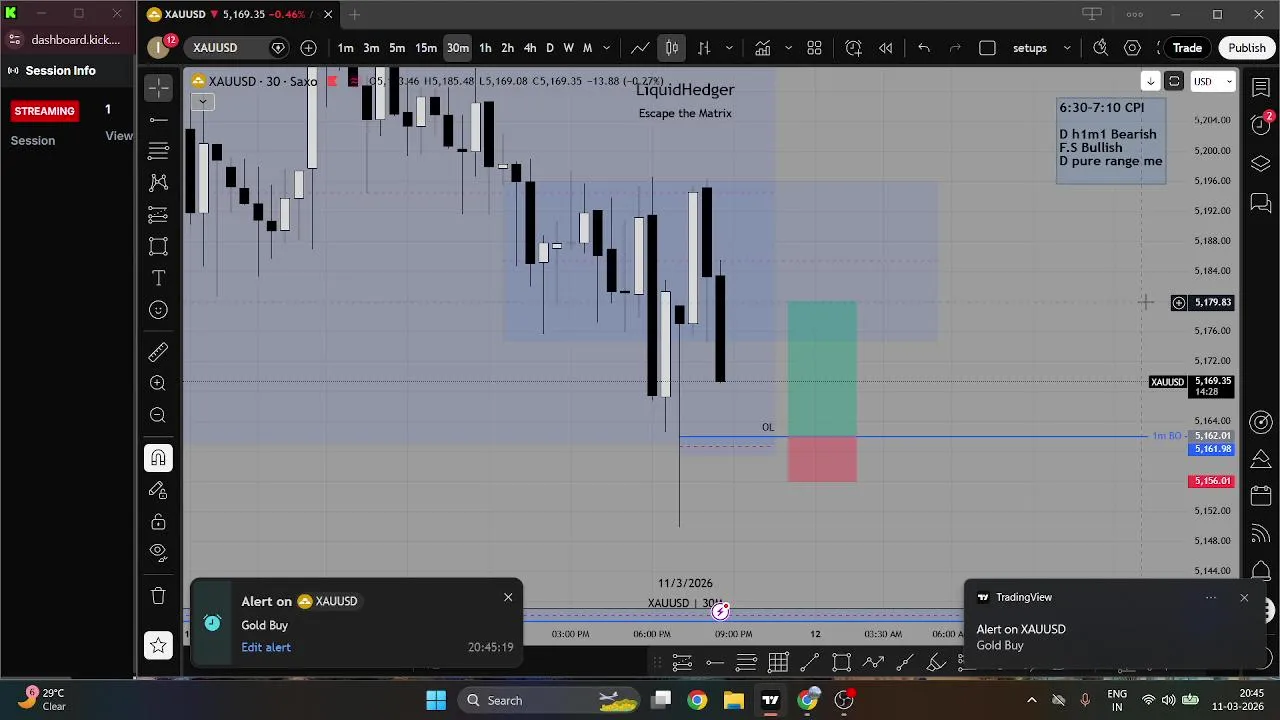Click the Zoom Out tool
The image size is (1280, 720).
pyautogui.click(x=158, y=415)
